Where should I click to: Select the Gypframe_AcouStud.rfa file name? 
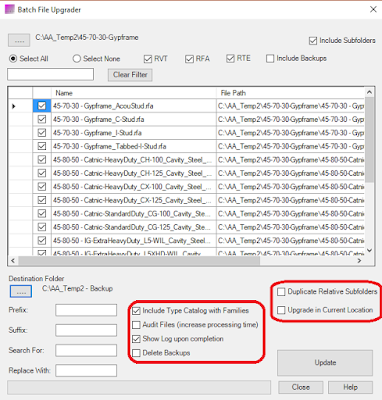(103, 106)
